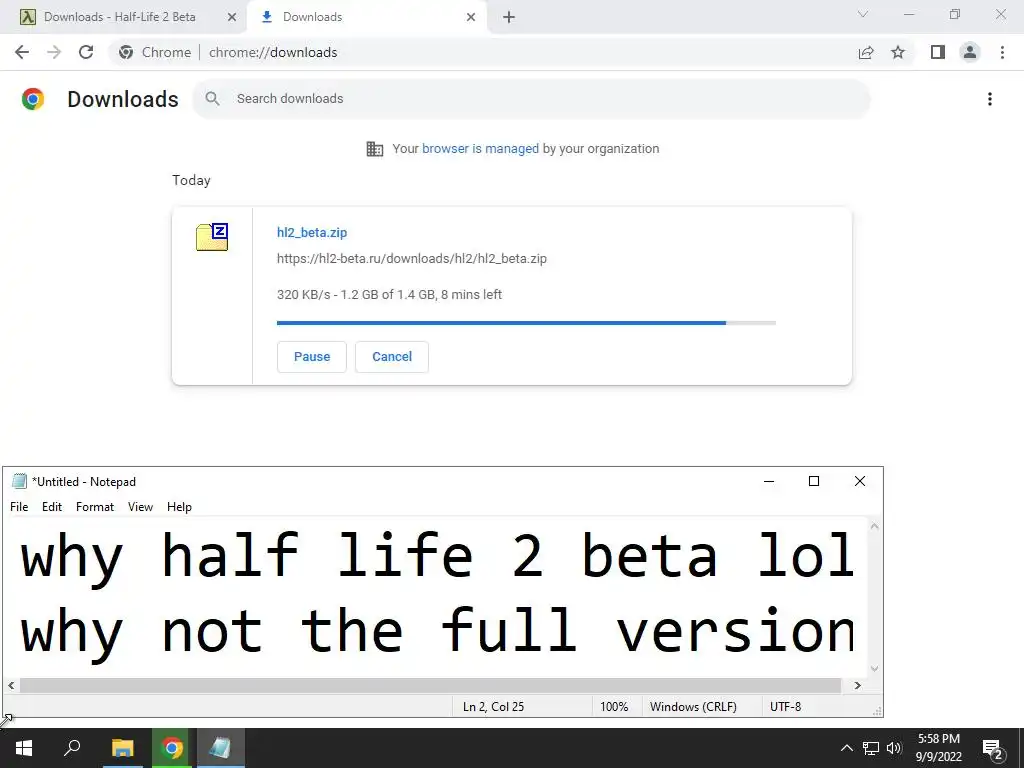1024x768 pixels.
Task: Open File Explorer from taskbar
Action: [x=122, y=748]
